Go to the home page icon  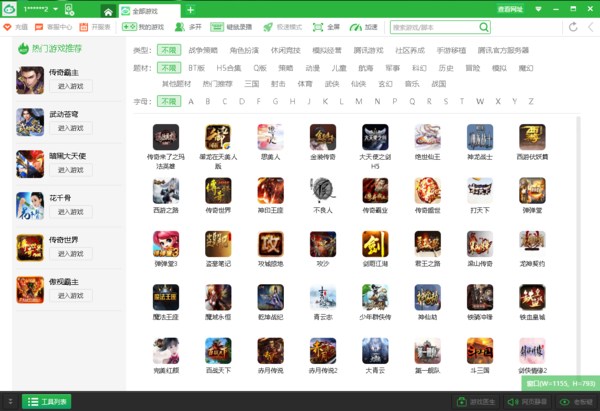pos(108,12)
